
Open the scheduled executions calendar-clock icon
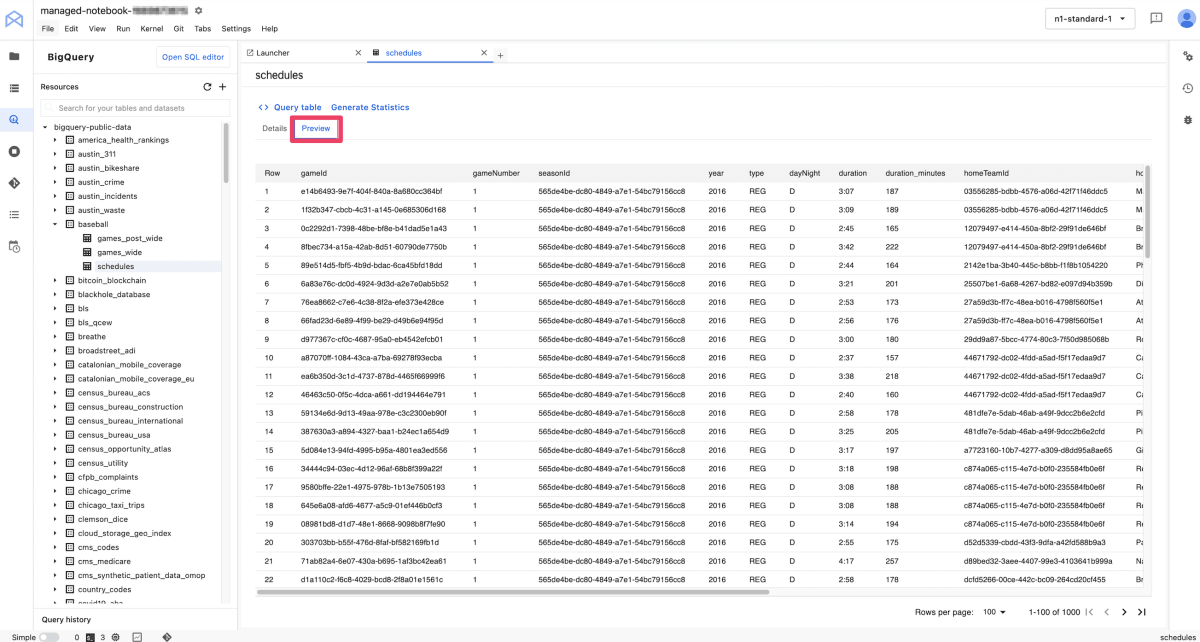click(14, 246)
